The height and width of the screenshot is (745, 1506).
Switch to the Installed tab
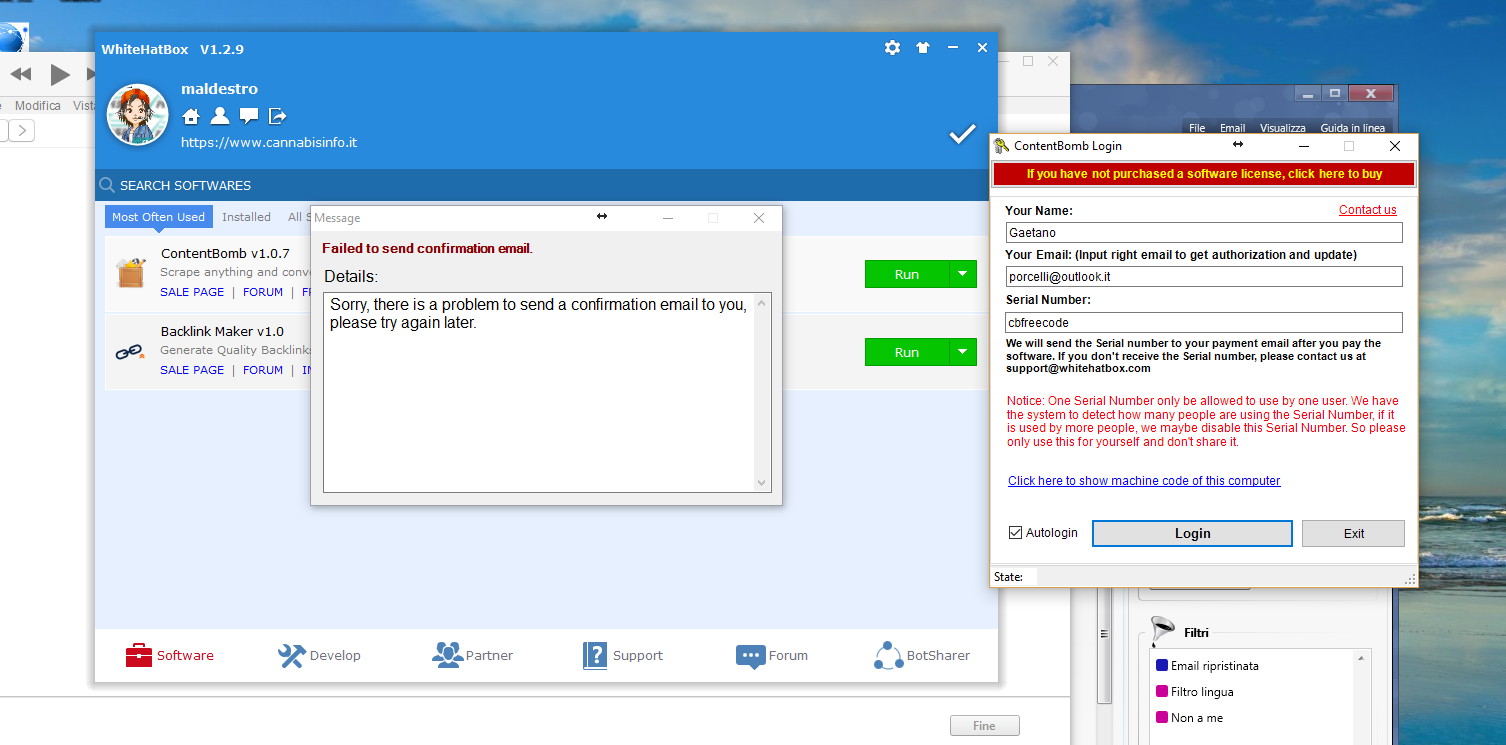(x=246, y=217)
